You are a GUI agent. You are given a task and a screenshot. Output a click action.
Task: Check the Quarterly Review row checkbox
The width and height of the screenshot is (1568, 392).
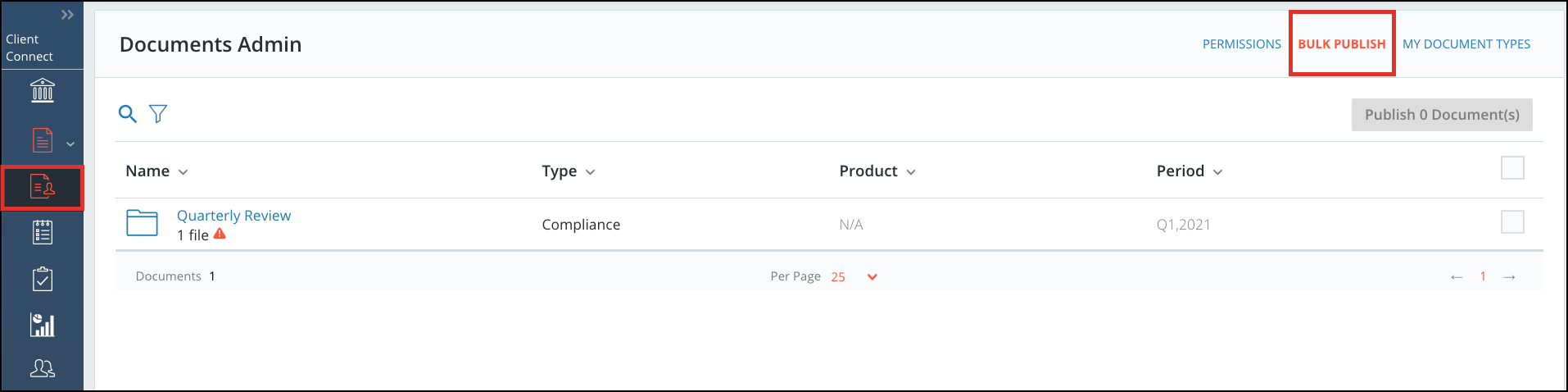tap(1512, 222)
